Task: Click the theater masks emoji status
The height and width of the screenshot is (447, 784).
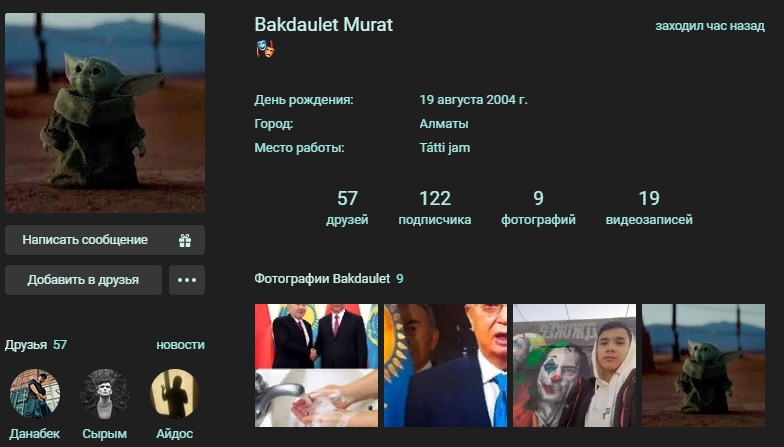Action: pyautogui.click(x=266, y=49)
